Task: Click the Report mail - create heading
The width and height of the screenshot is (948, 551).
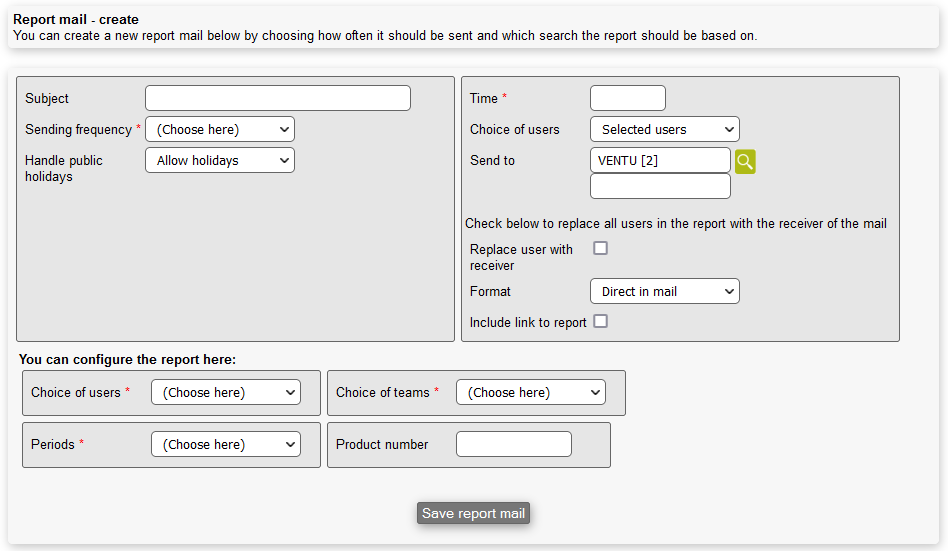Action: 76,19
